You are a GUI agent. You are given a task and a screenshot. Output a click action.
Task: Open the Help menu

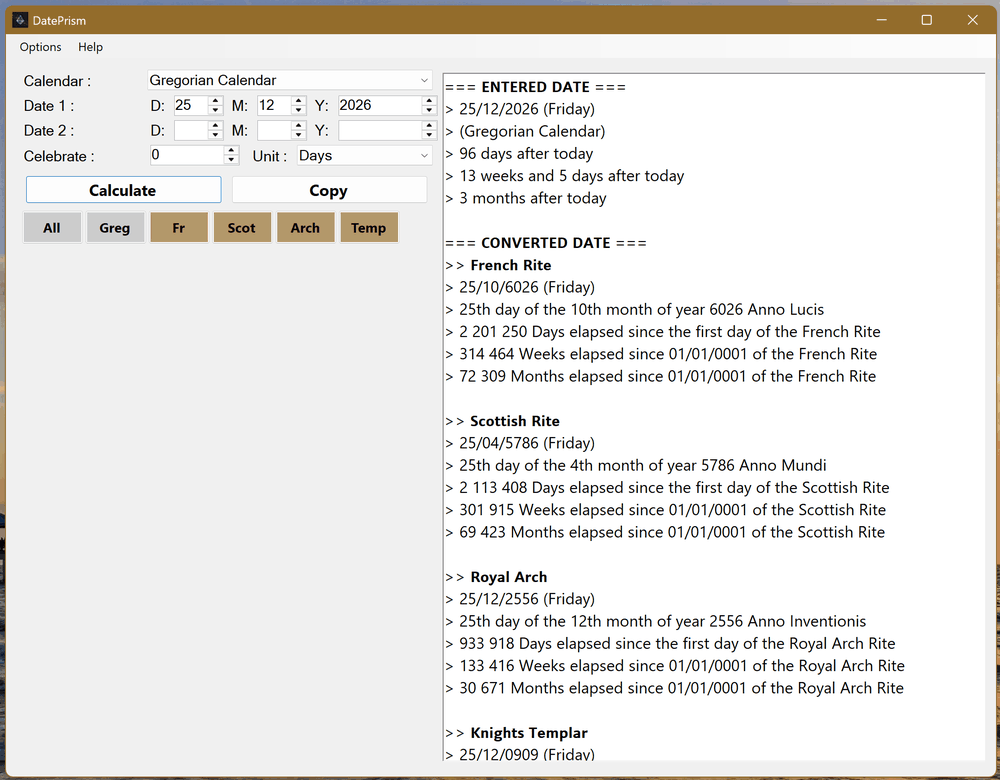(91, 47)
